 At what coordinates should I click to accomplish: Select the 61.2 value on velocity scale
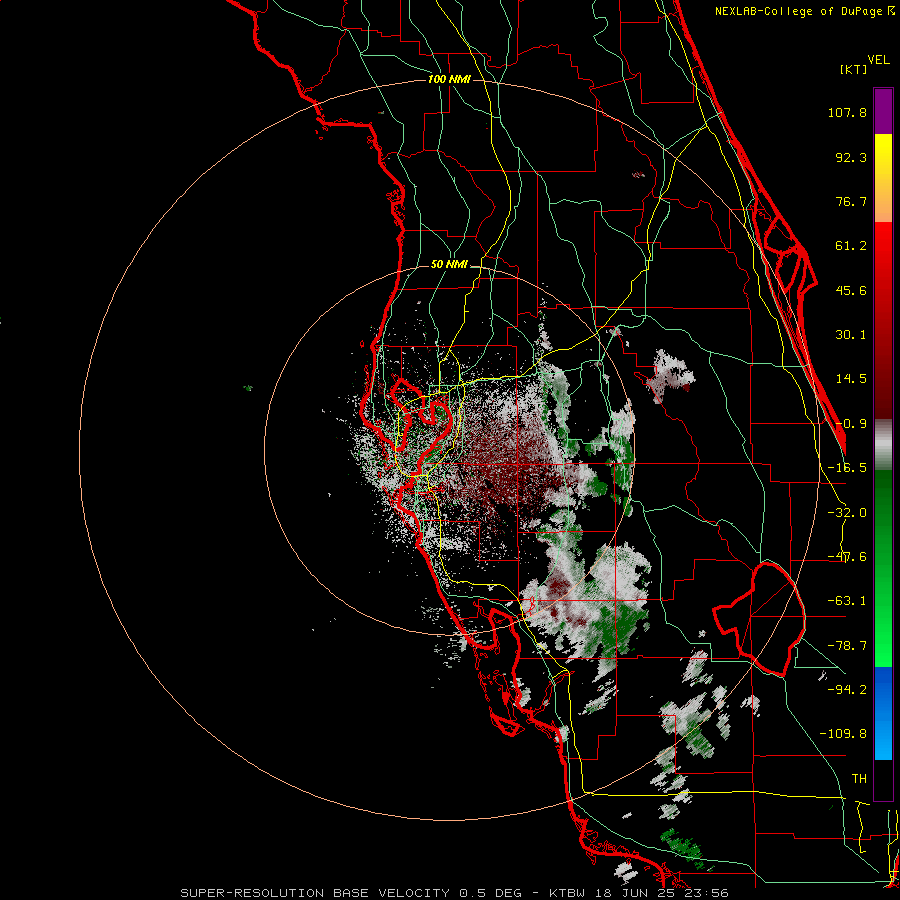point(851,246)
